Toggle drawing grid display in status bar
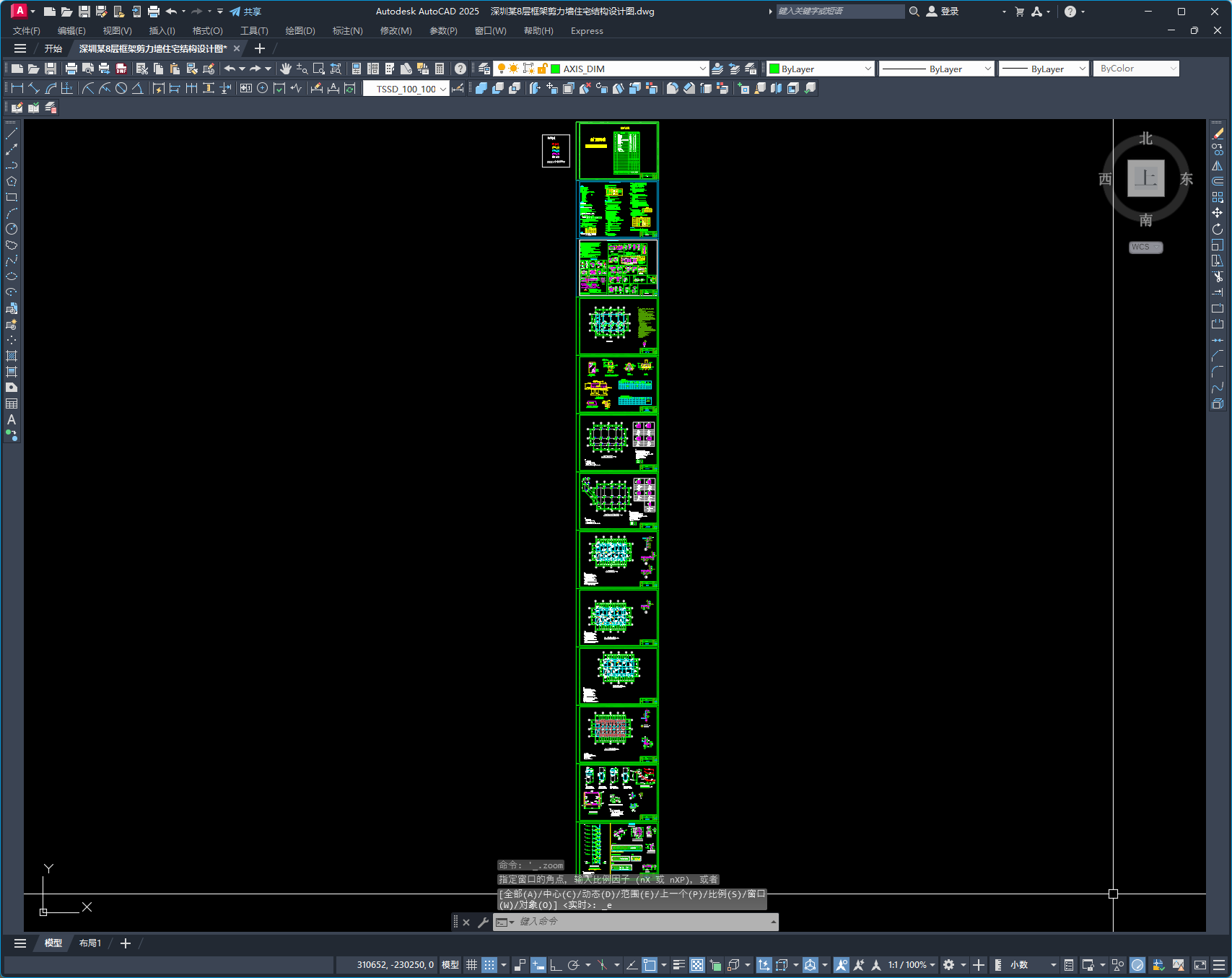The image size is (1232, 978). (471, 965)
